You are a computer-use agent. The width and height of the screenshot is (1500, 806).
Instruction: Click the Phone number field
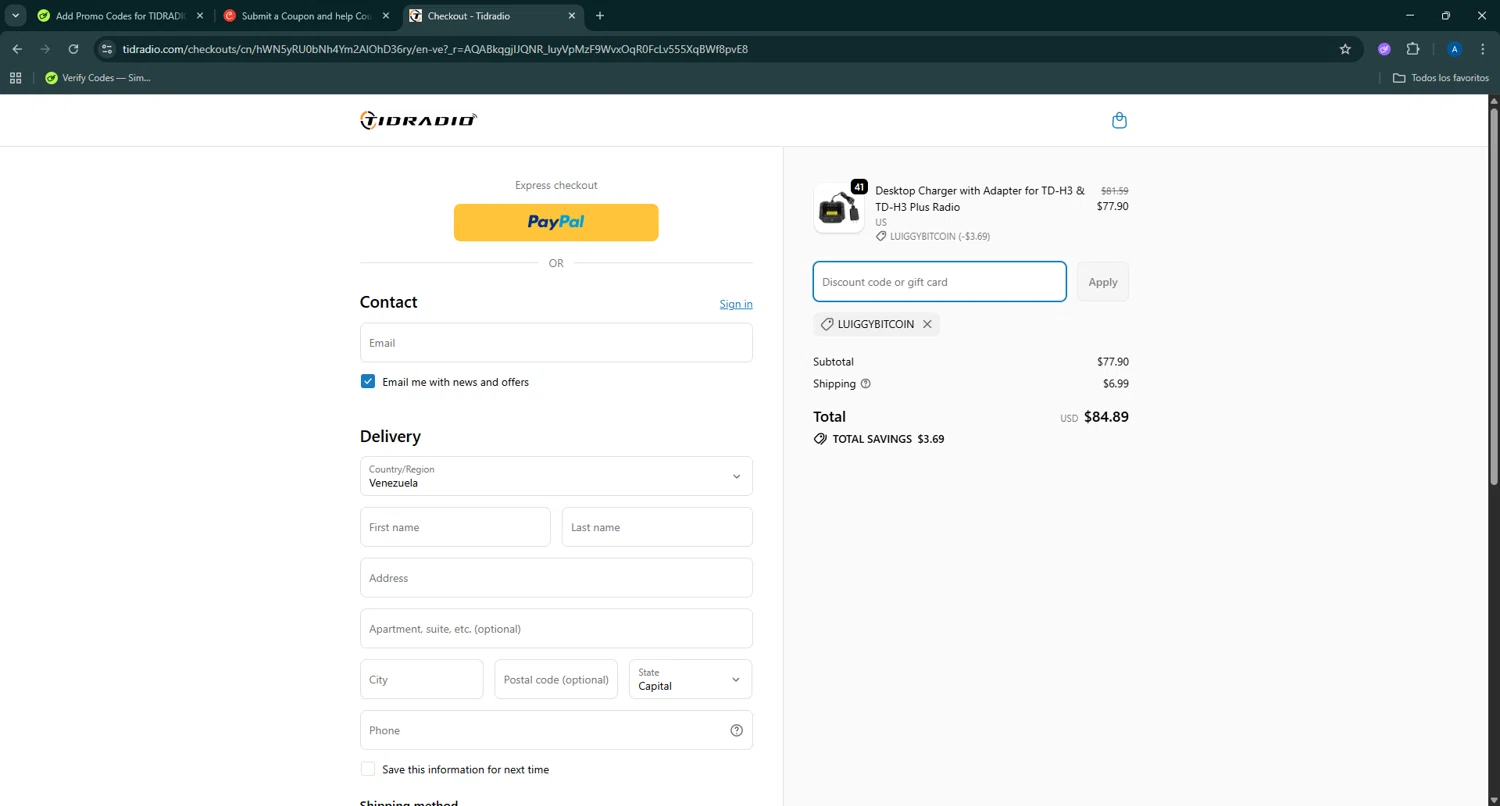click(x=556, y=730)
